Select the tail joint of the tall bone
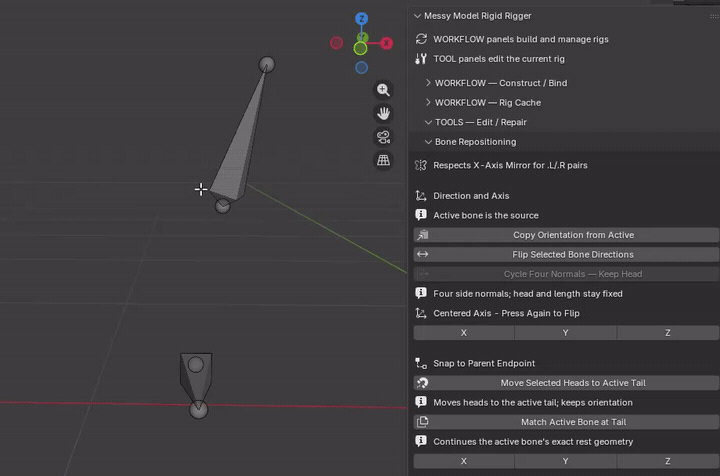 point(267,64)
